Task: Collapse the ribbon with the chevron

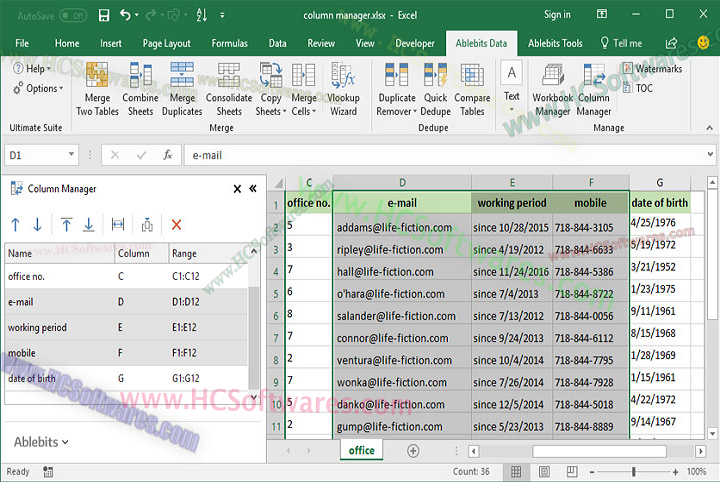Action: (x=709, y=128)
